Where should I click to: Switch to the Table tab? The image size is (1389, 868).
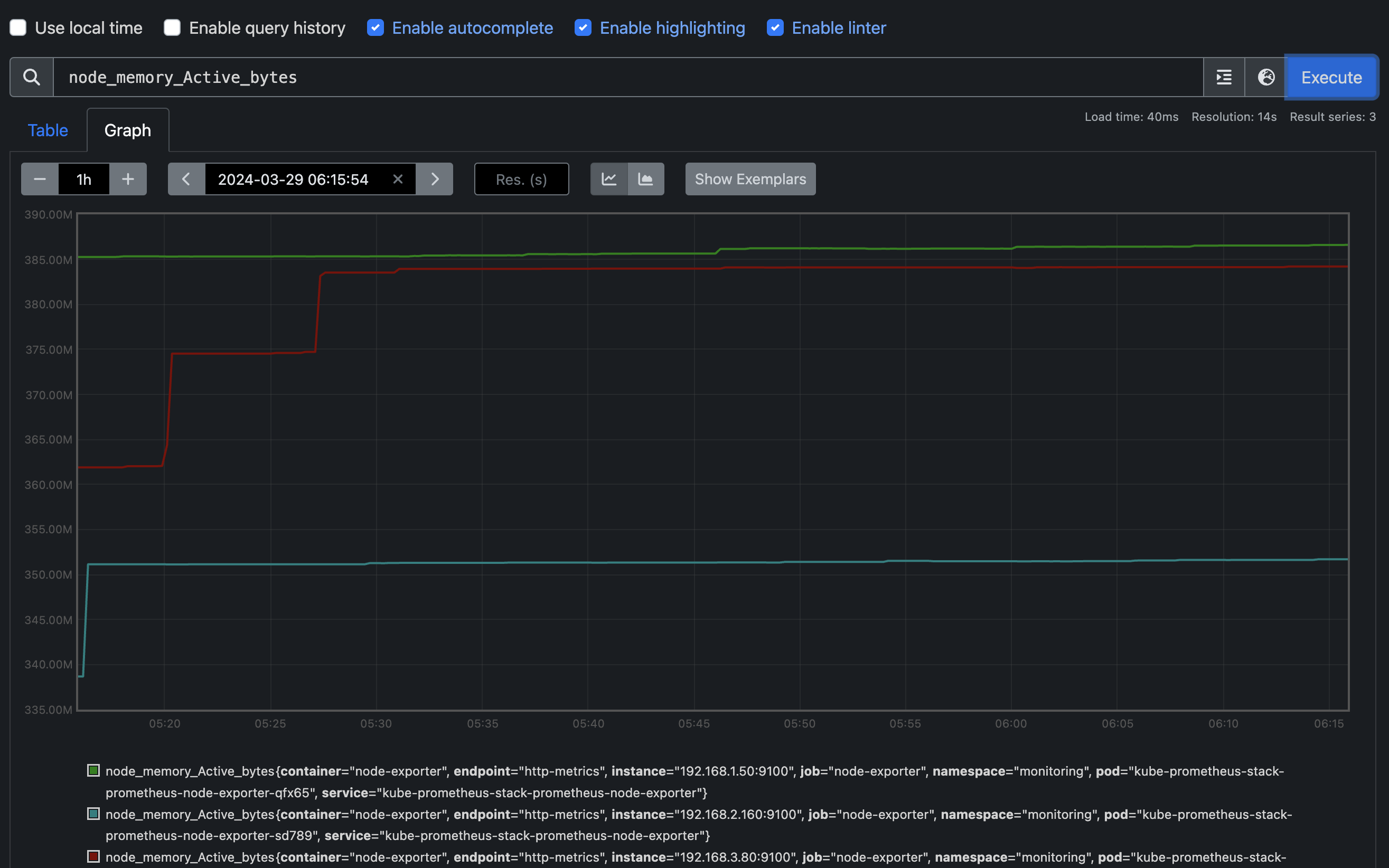click(x=48, y=130)
